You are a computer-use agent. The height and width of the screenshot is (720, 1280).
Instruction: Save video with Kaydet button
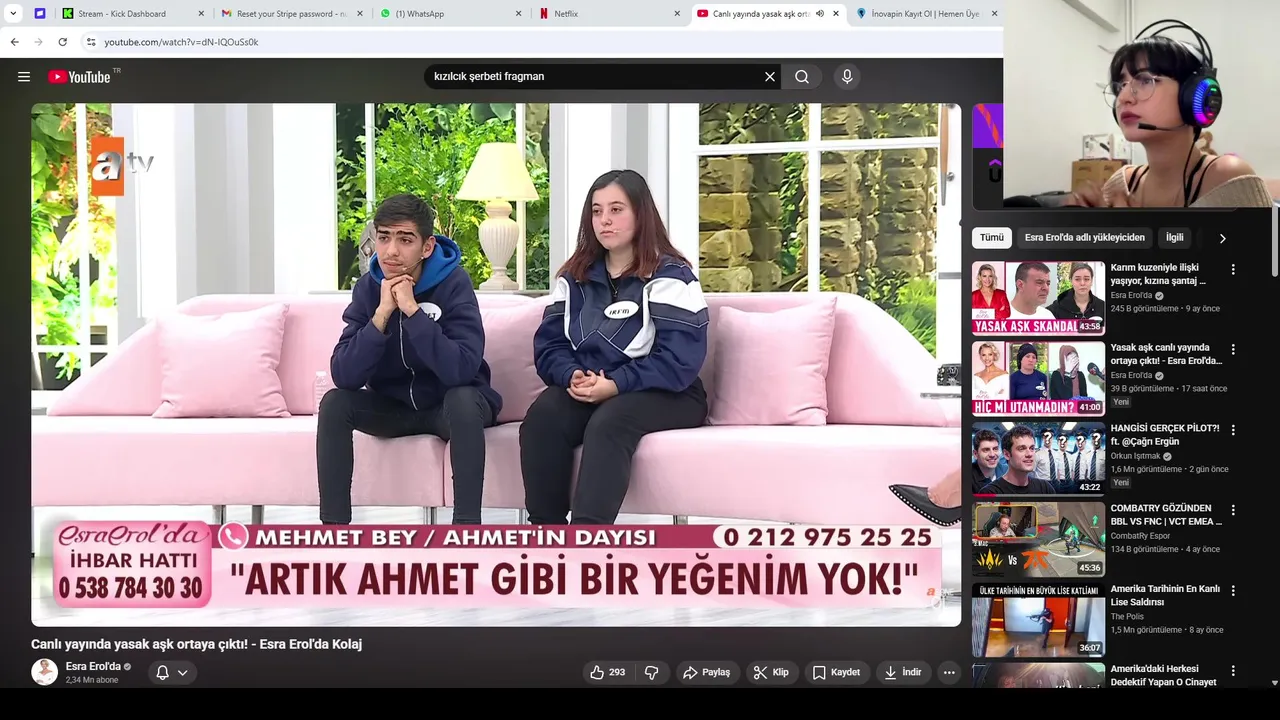pyautogui.click(x=836, y=673)
